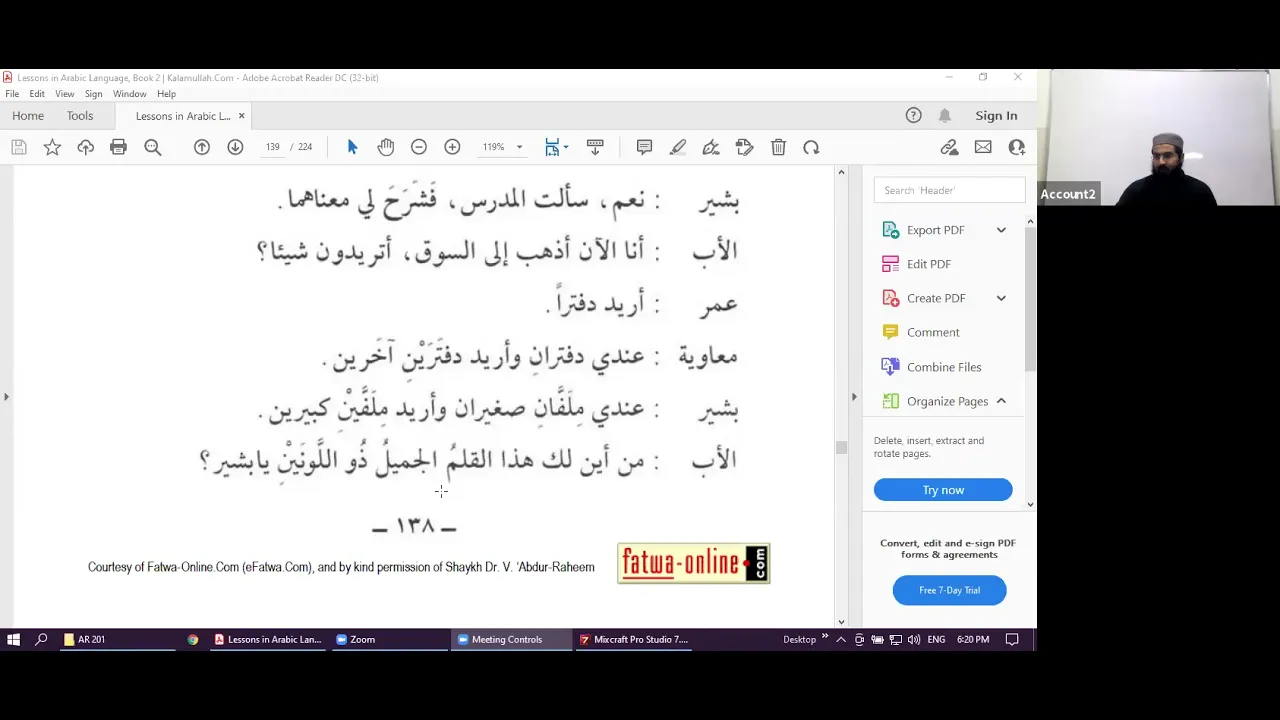
Task: Share a link icon in toolbar
Action: coord(949,147)
